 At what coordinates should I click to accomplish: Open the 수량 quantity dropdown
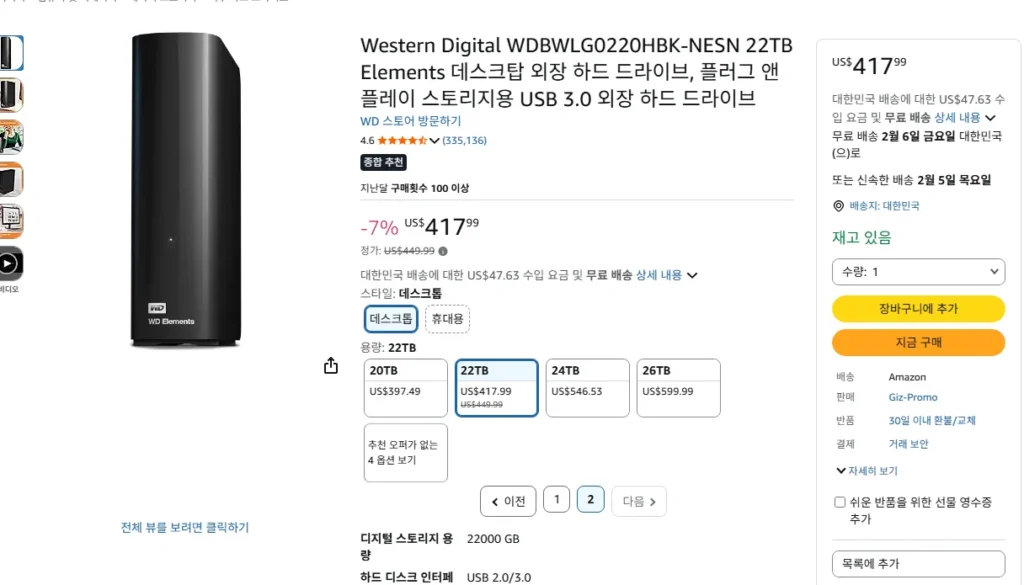click(x=918, y=271)
